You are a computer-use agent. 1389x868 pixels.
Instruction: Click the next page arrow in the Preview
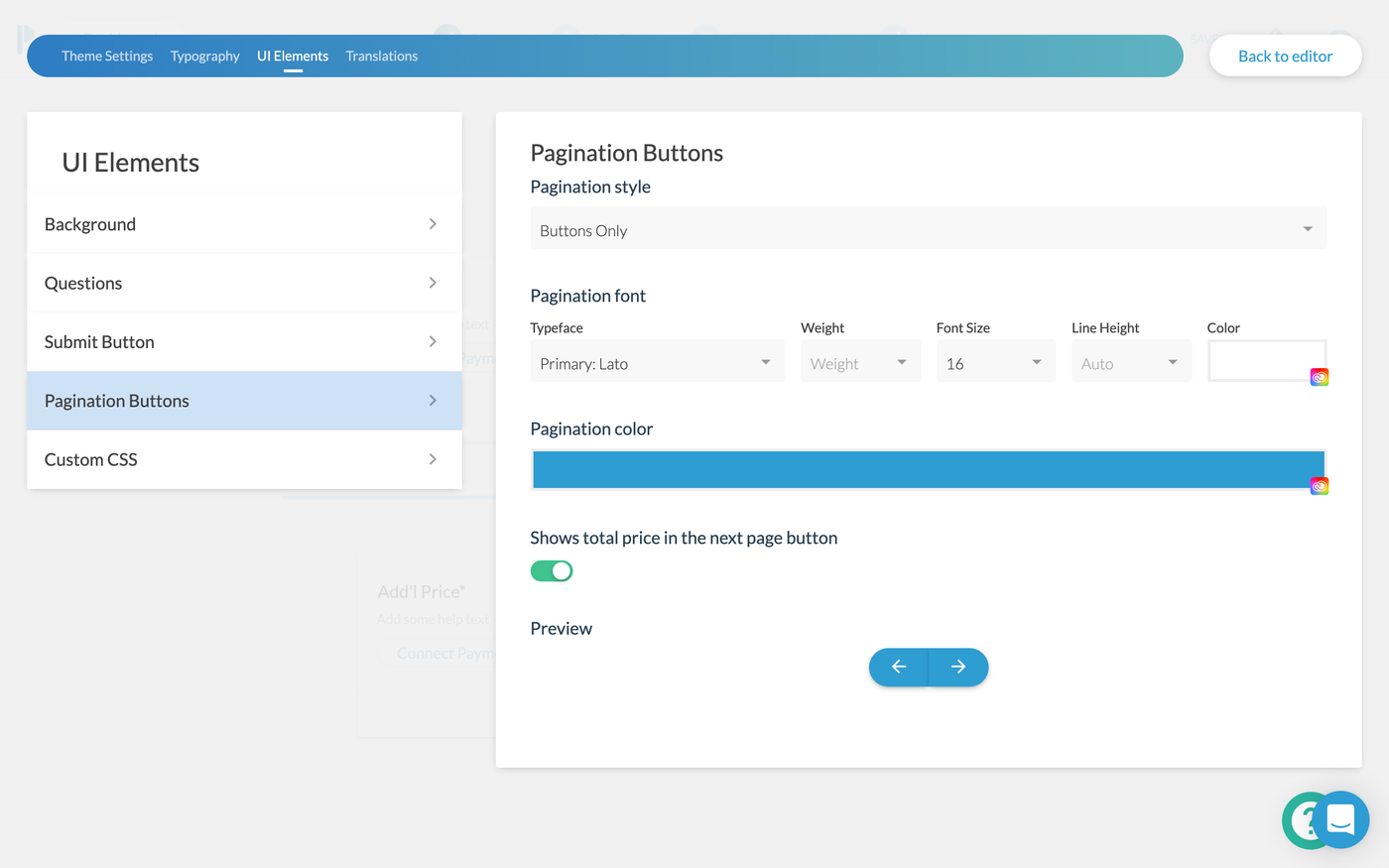pos(957,667)
